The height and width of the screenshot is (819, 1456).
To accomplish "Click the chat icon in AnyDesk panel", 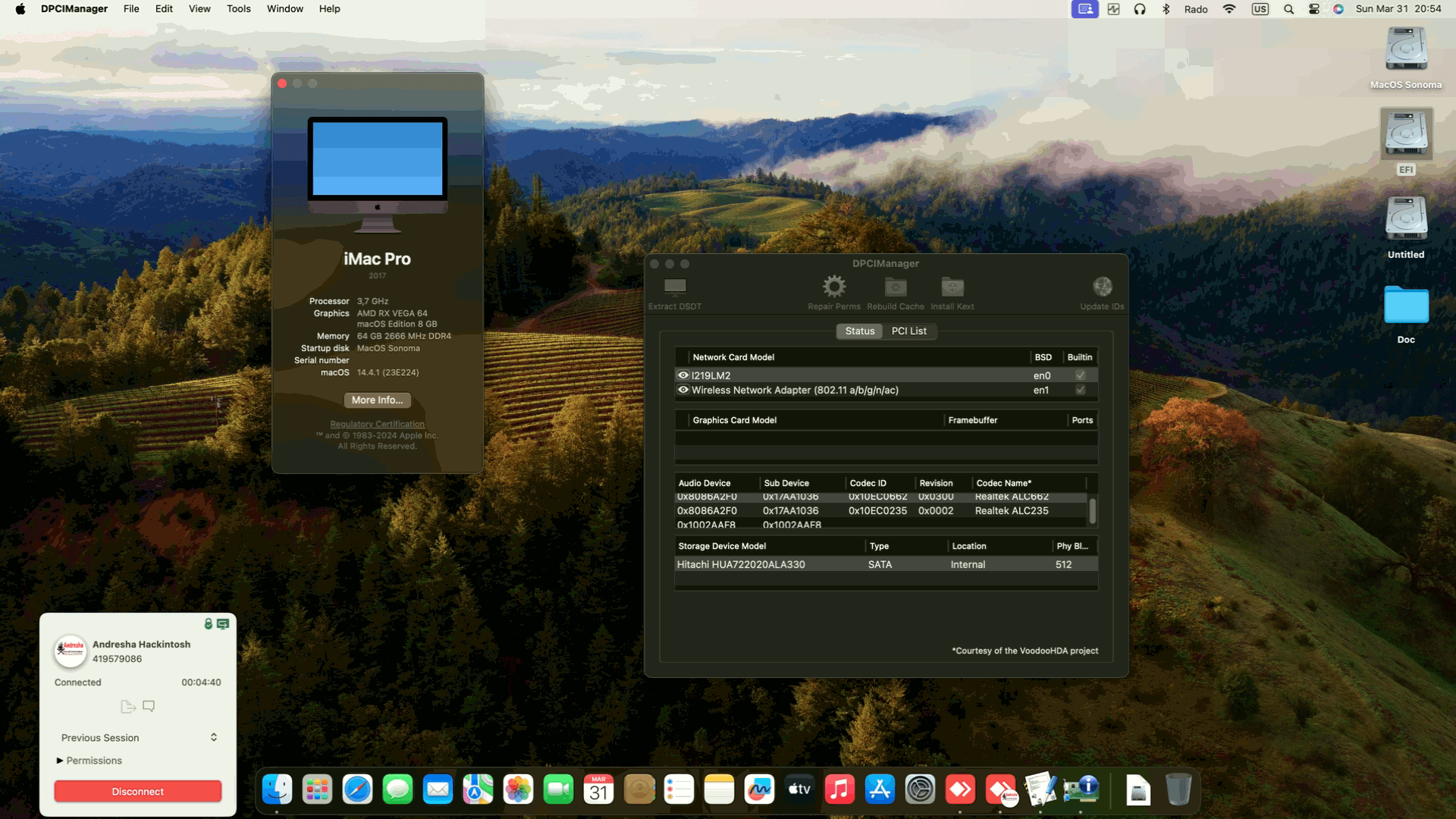I will (149, 706).
